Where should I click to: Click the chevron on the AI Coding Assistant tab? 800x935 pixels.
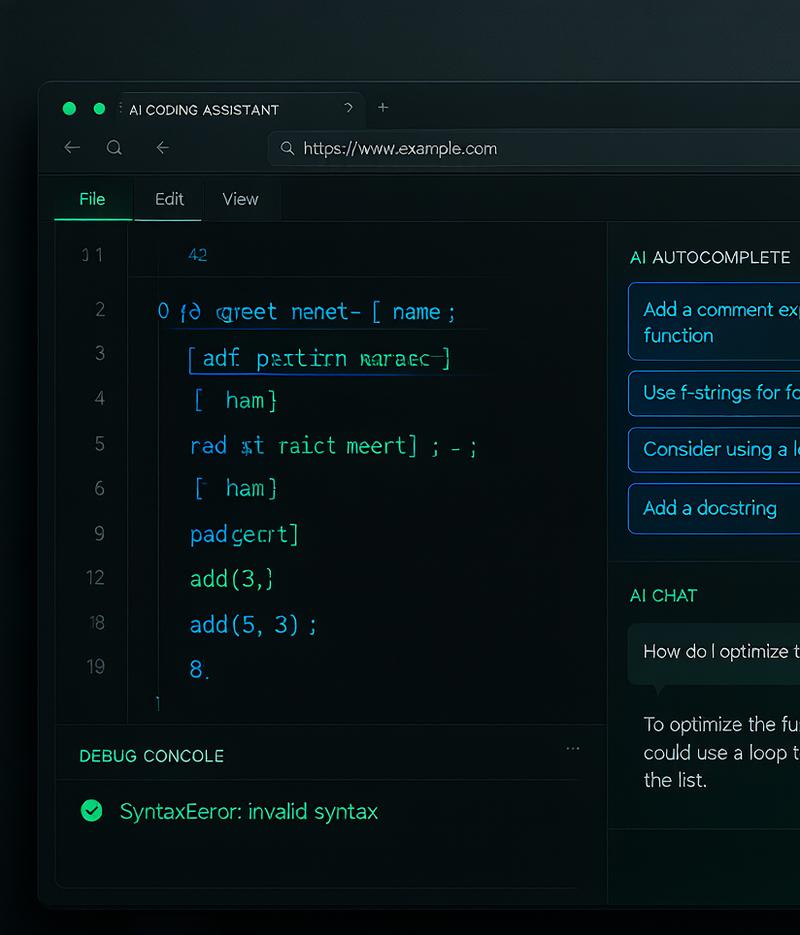pyautogui.click(x=349, y=107)
